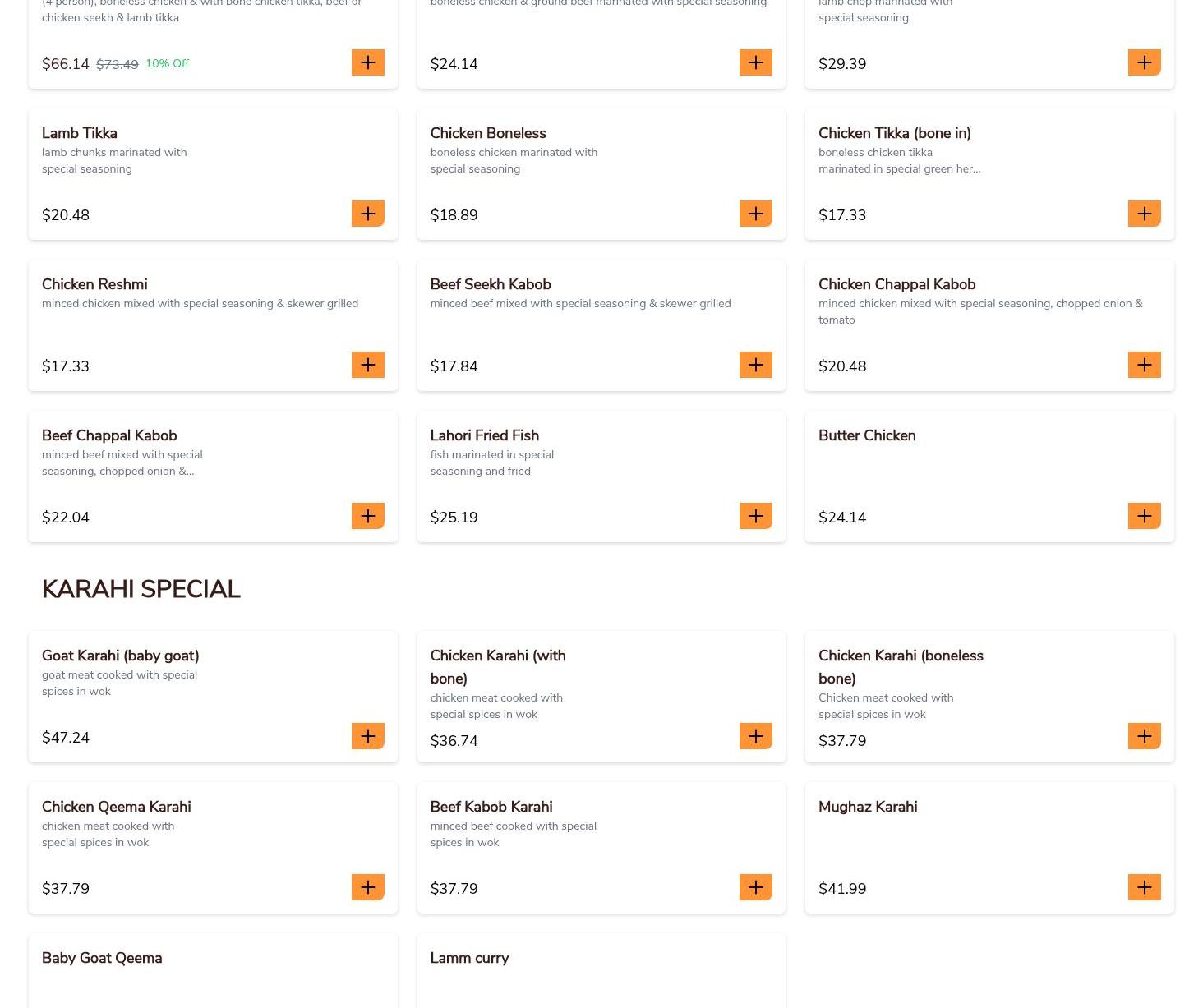1203x1008 pixels.
Task: Add Beef Chappal Kabob to the order
Action: (x=367, y=516)
